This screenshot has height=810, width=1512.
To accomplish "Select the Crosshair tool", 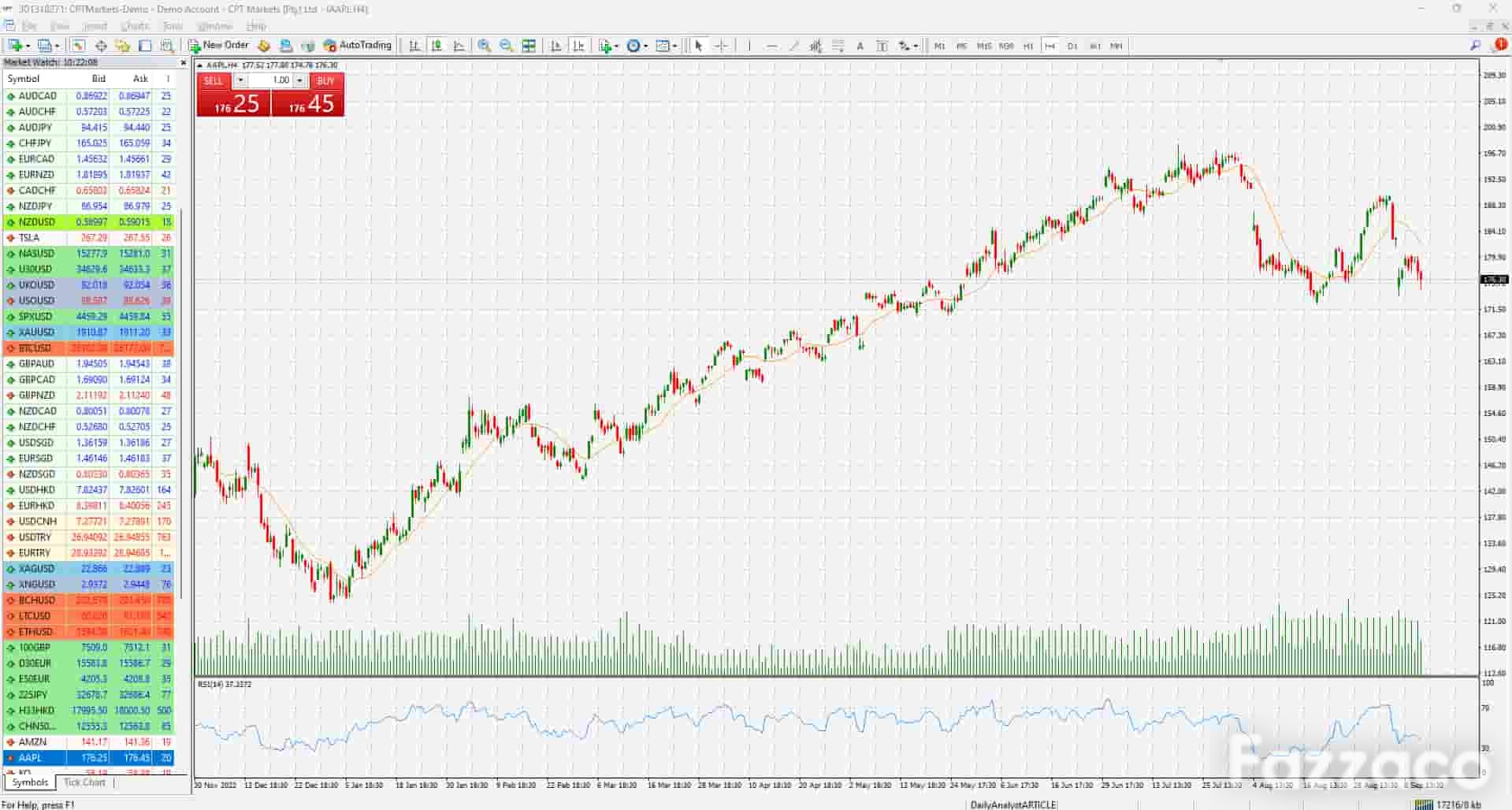I will 721,46.
